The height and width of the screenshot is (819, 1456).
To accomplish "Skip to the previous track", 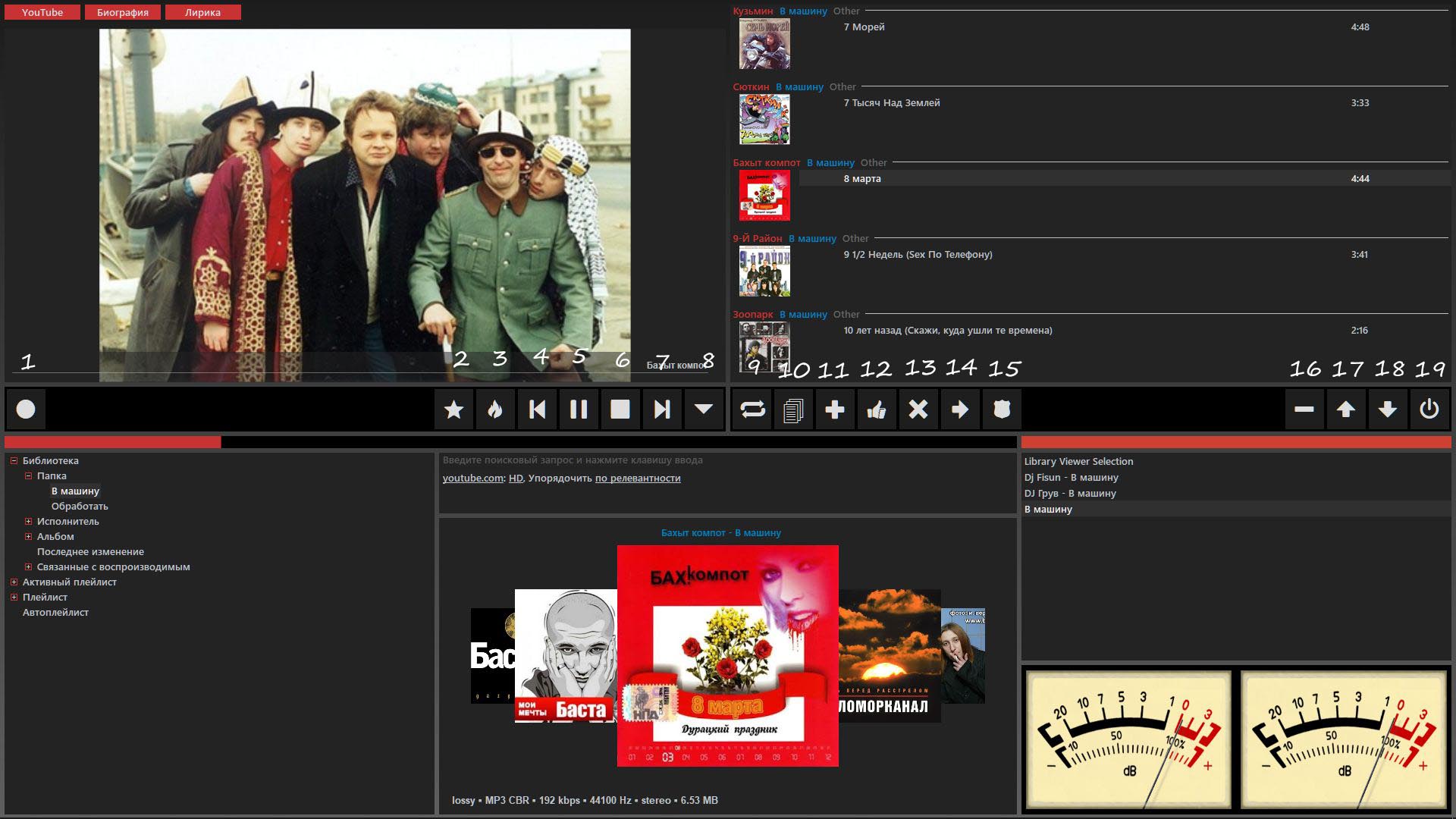I will pos(537,409).
